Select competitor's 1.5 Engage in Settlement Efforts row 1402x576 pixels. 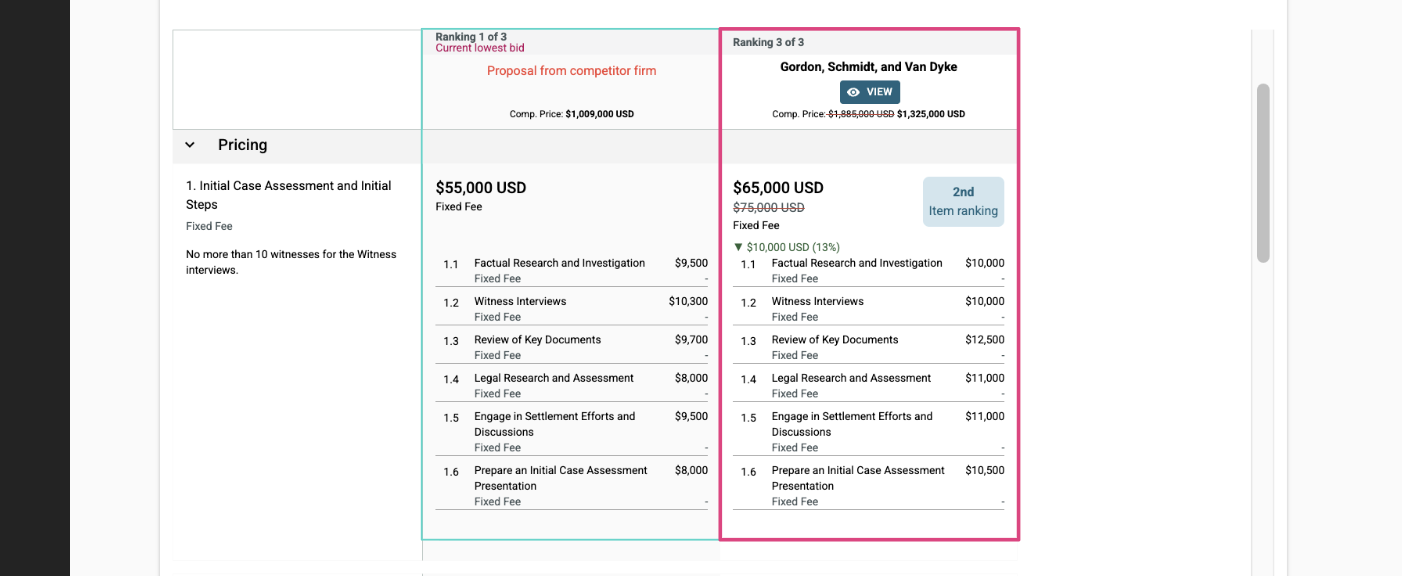[571, 431]
